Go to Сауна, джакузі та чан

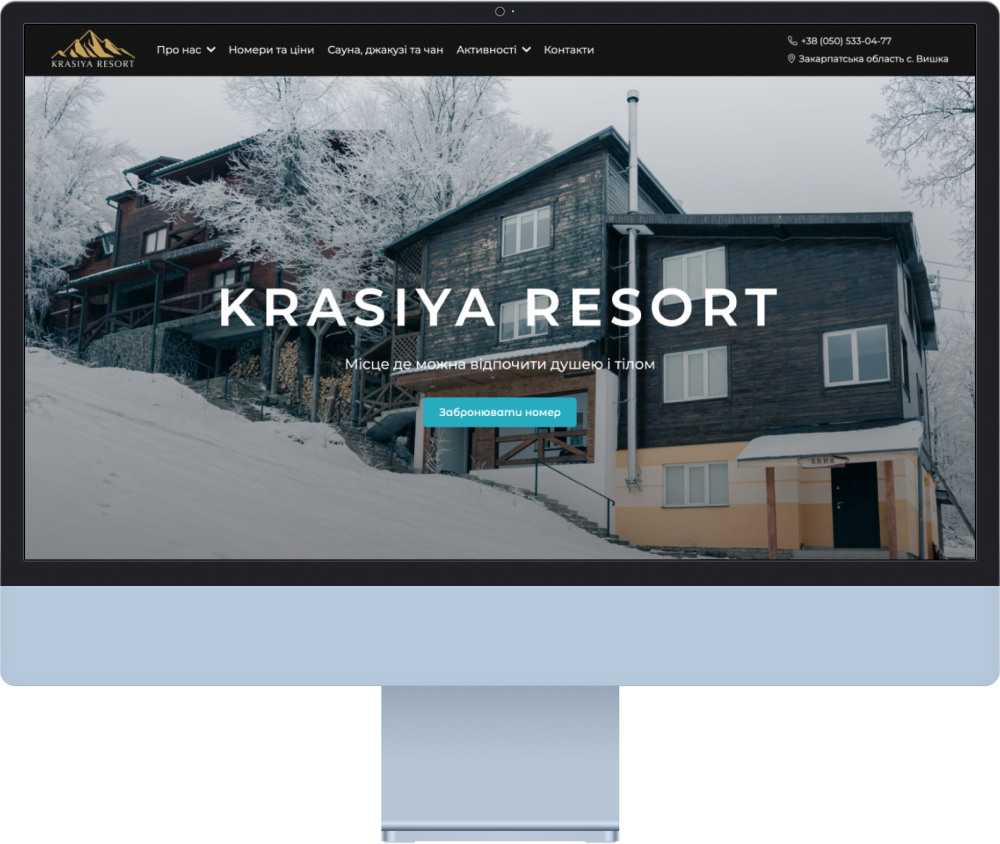(x=385, y=50)
